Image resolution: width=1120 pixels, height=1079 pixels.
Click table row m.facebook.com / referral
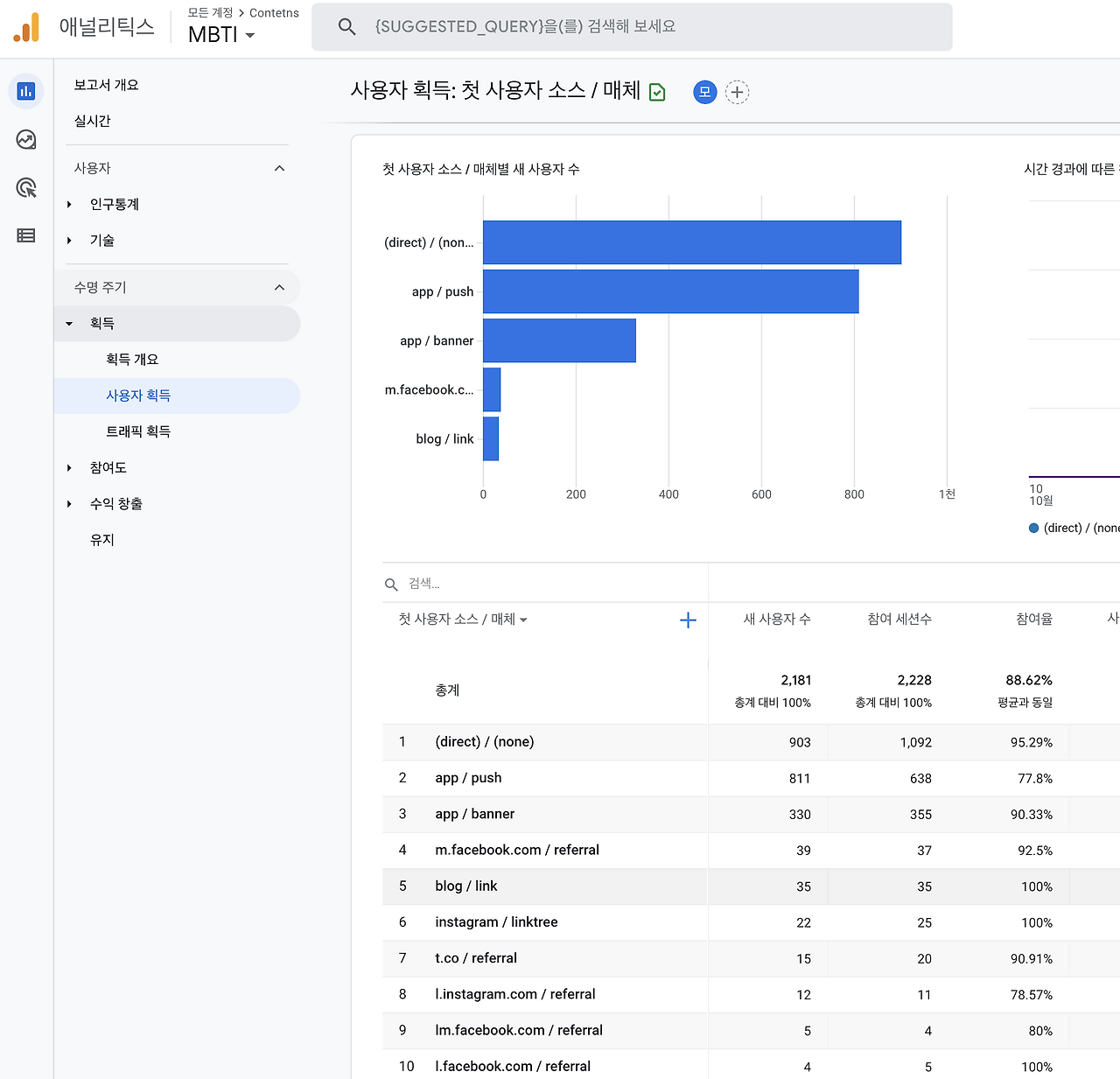click(751, 850)
